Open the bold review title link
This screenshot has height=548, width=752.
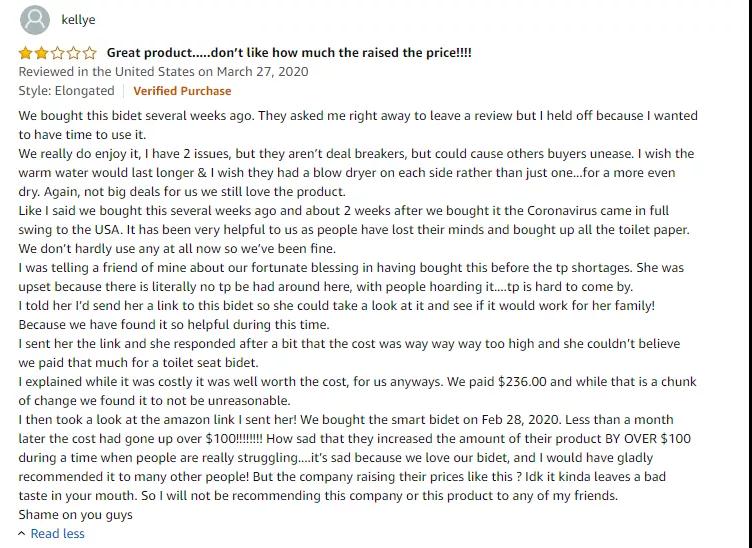(289, 52)
